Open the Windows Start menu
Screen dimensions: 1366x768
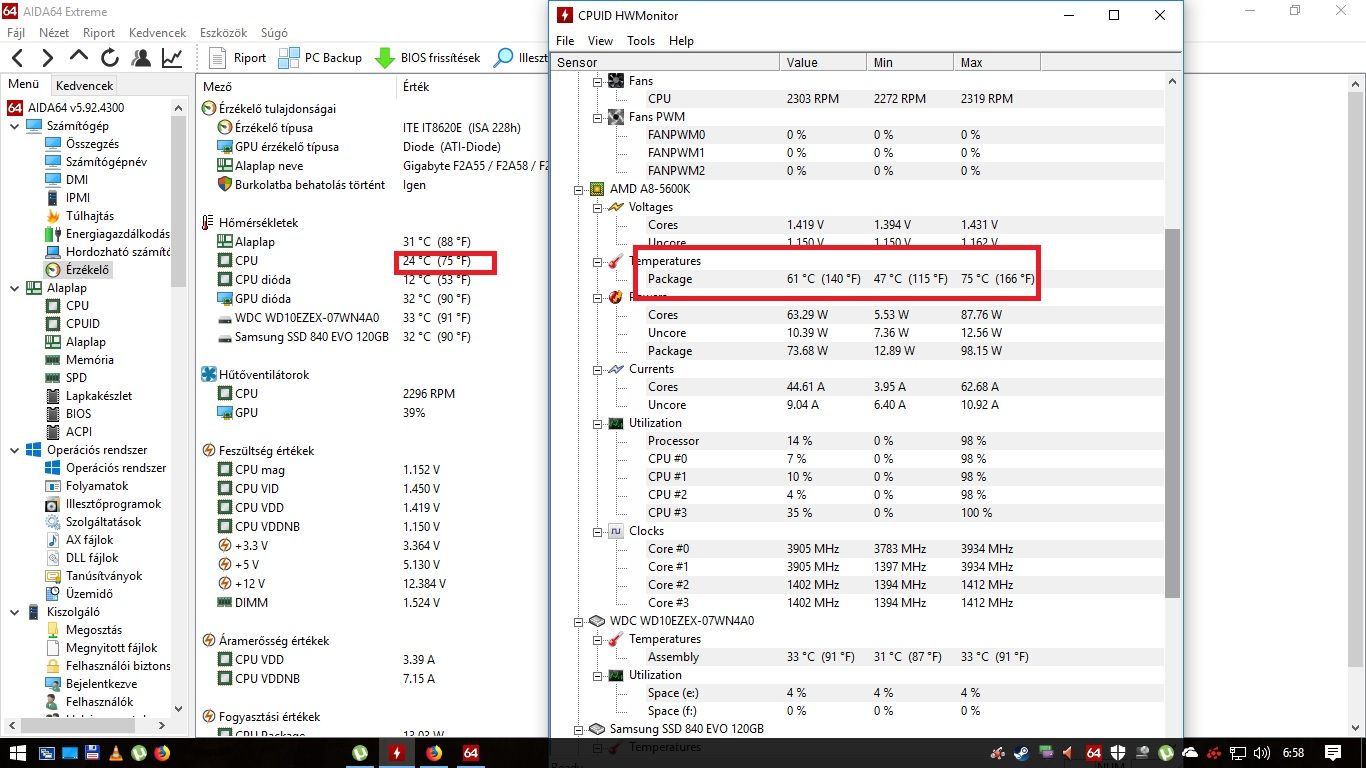tap(18, 753)
